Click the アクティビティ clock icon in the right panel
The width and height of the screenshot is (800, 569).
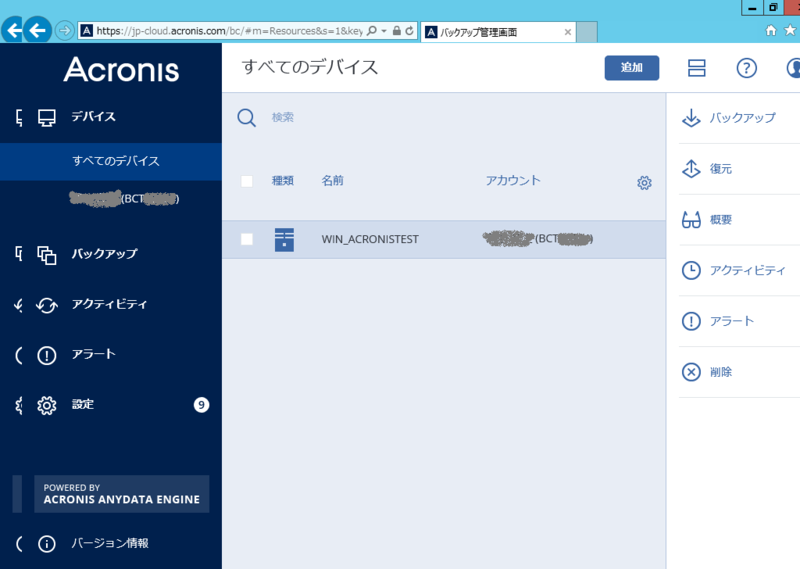click(x=691, y=270)
